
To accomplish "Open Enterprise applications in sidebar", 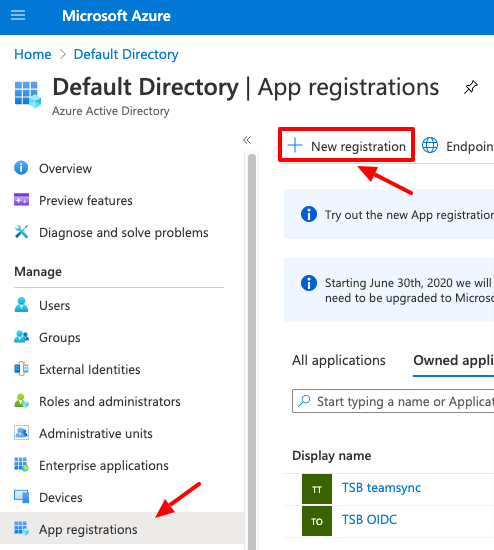I will [x=104, y=466].
